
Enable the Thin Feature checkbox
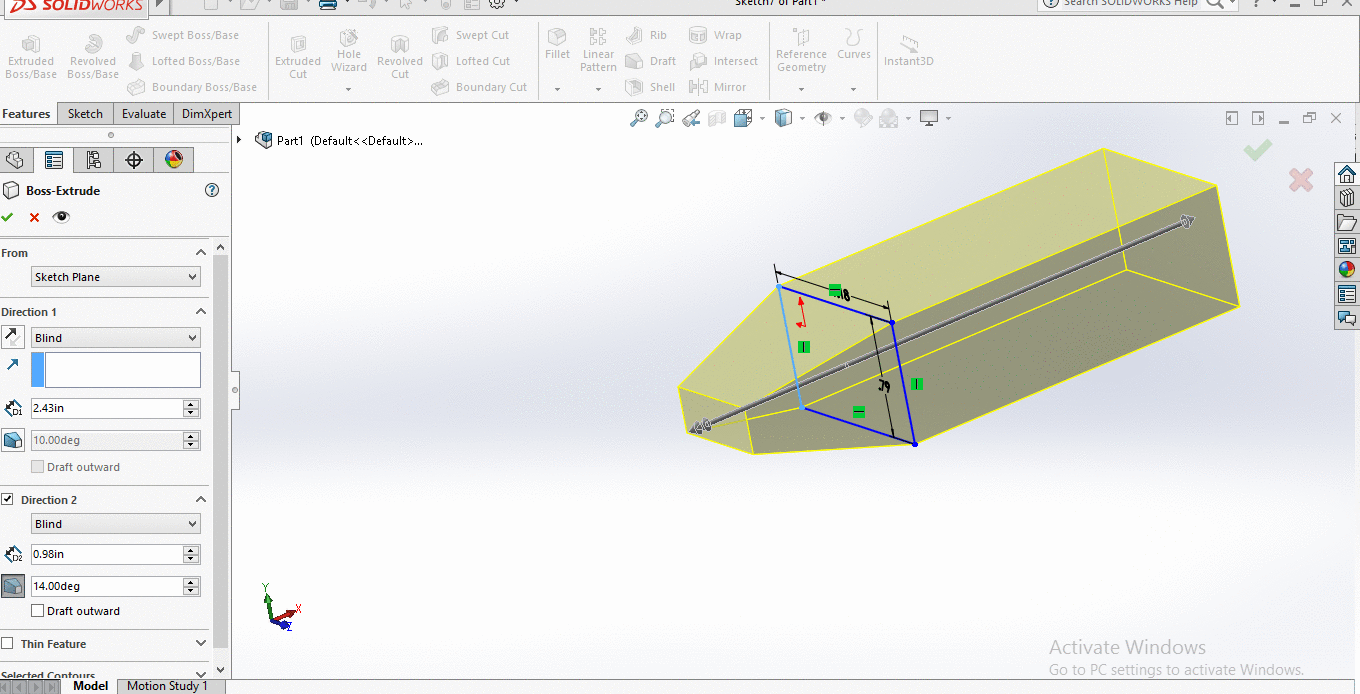pos(8,644)
